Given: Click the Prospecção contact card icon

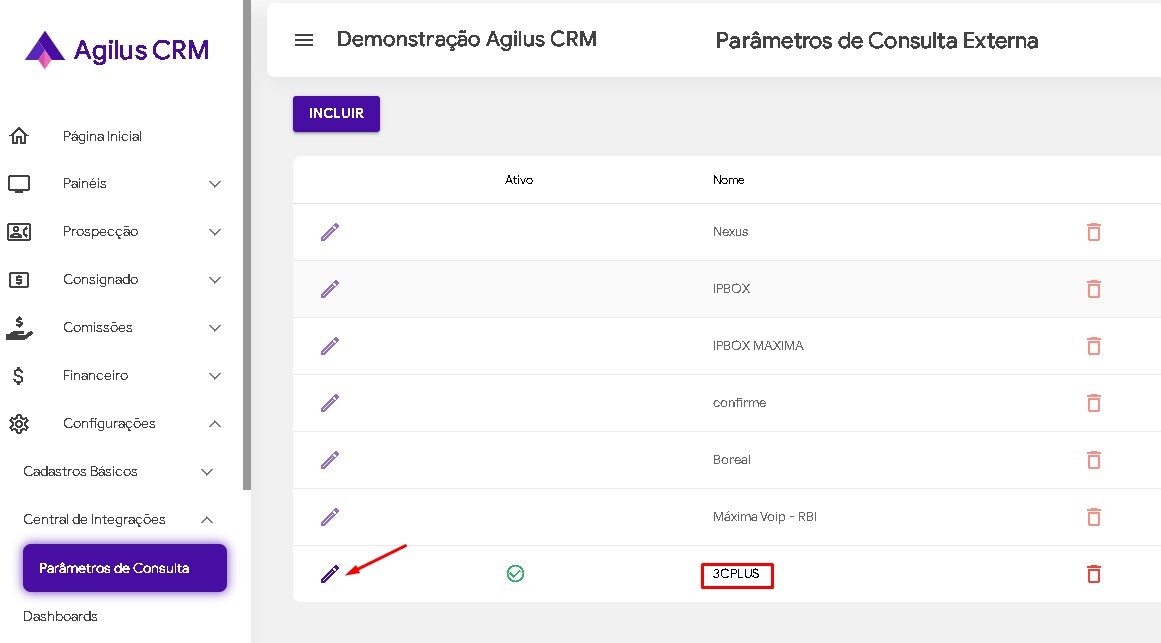Looking at the screenshot, I should click(x=19, y=232).
